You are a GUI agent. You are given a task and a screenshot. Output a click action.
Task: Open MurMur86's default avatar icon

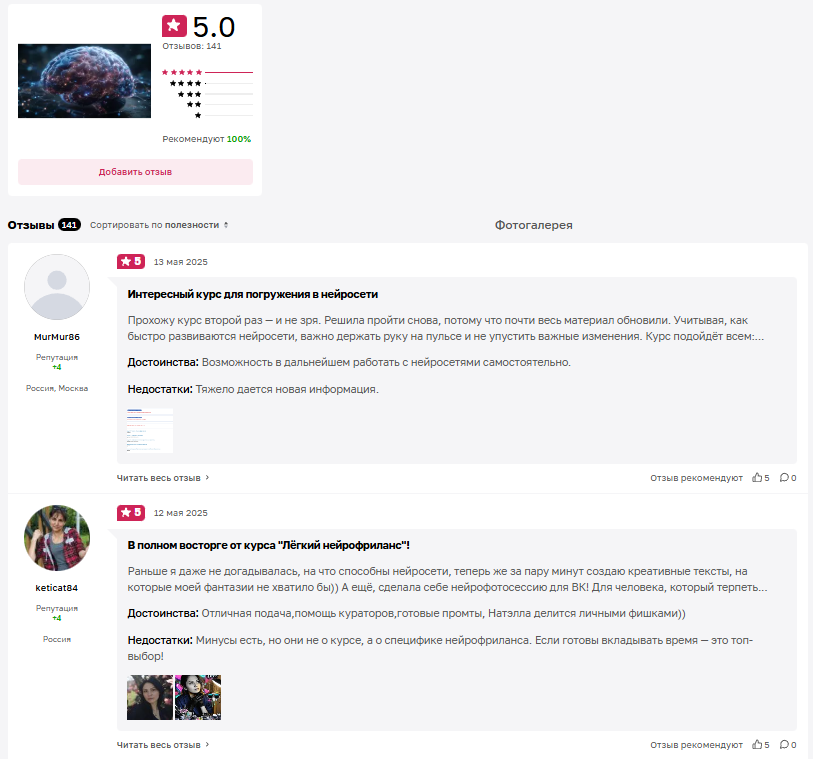[x=57, y=287]
